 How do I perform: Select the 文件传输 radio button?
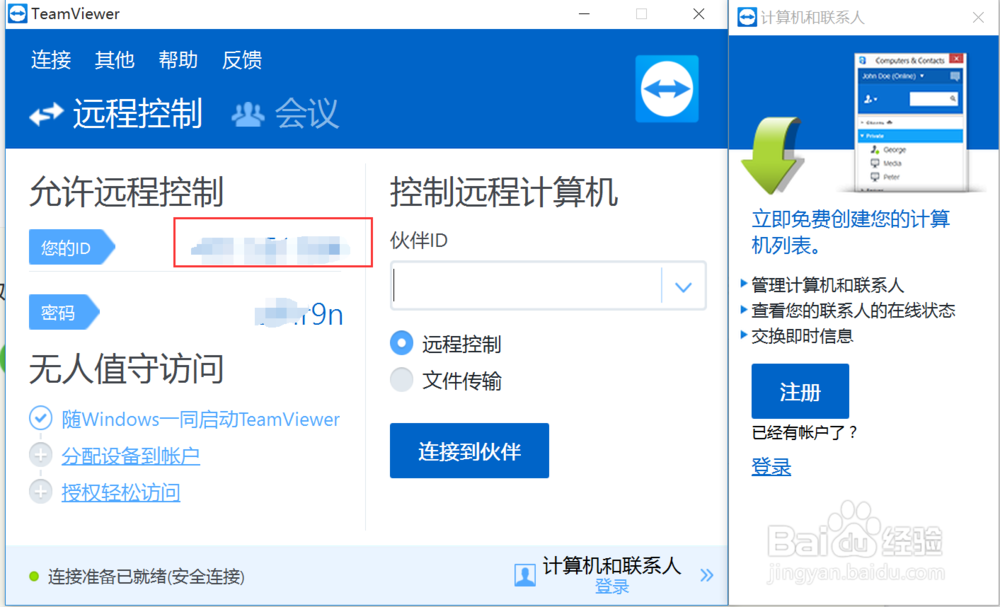coord(401,379)
